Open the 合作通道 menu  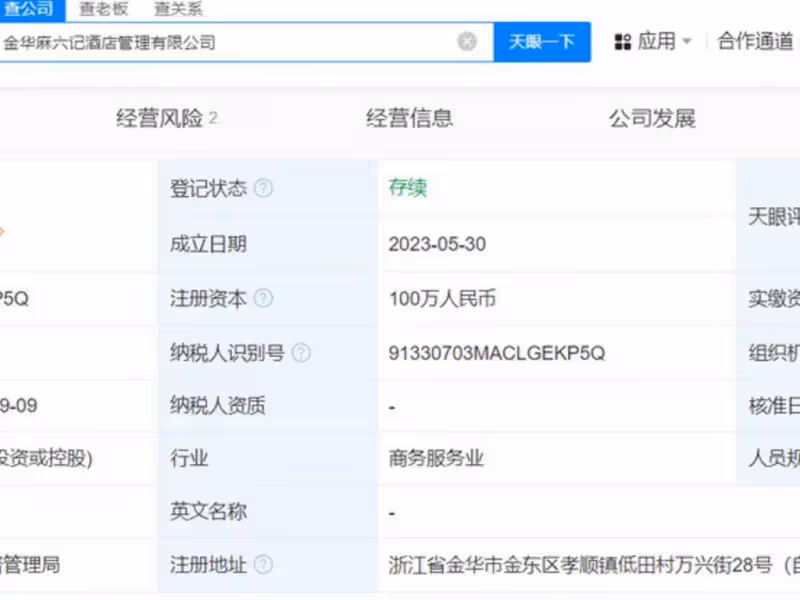755,41
